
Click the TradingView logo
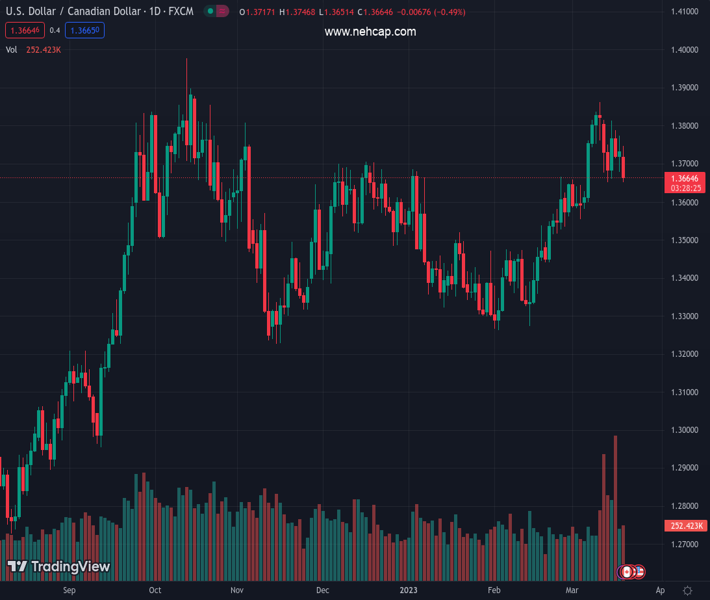coord(59,566)
